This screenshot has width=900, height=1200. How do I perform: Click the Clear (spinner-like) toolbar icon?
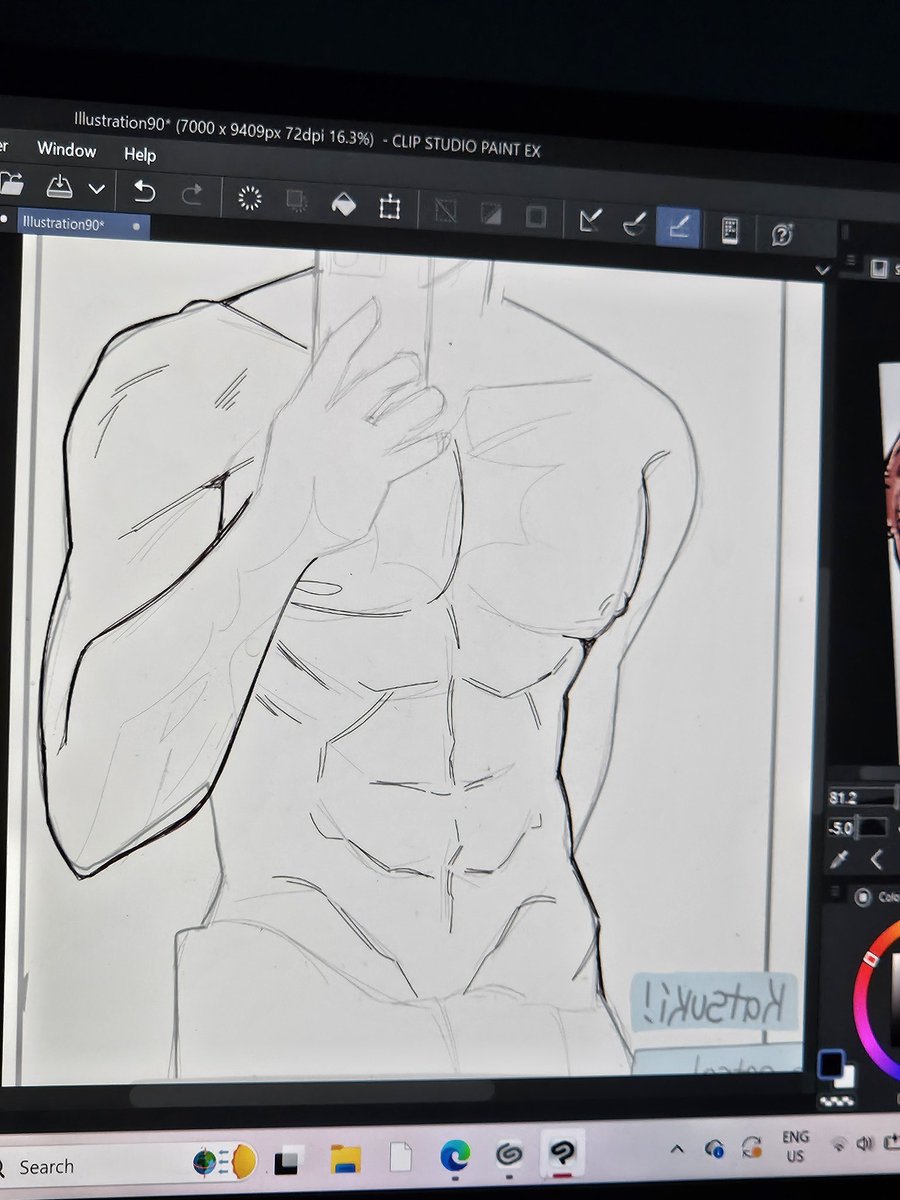249,198
